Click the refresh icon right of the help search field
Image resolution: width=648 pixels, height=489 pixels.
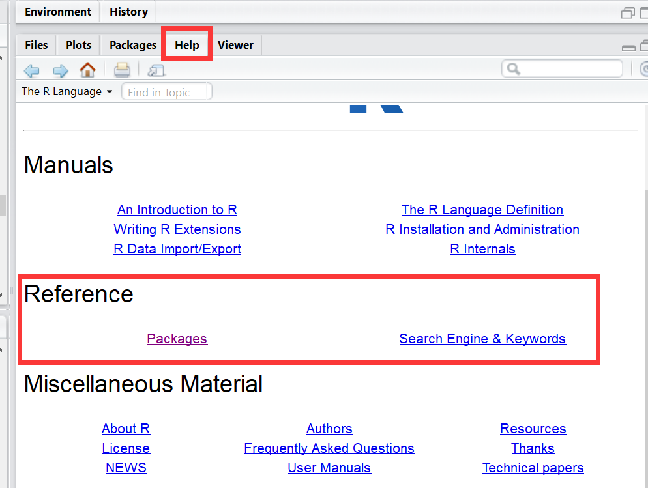click(x=644, y=69)
